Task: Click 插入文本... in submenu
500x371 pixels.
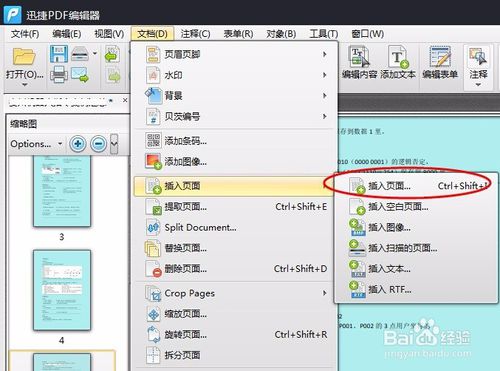Action: (x=417, y=269)
